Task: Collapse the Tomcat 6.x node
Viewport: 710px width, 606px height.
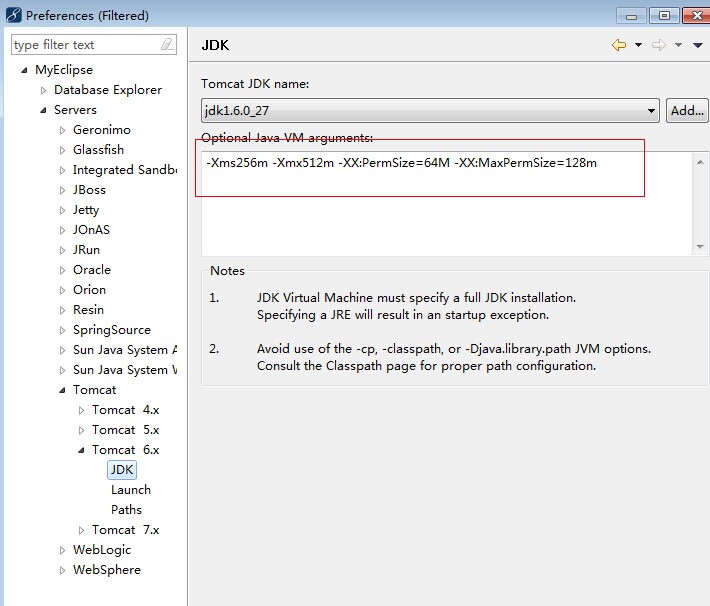Action: [x=82, y=450]
